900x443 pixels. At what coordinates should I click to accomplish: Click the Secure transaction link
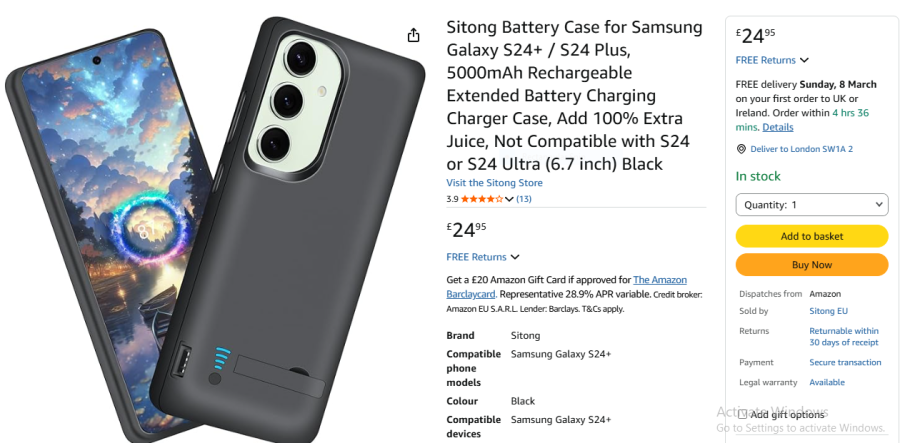pos(845,362)
